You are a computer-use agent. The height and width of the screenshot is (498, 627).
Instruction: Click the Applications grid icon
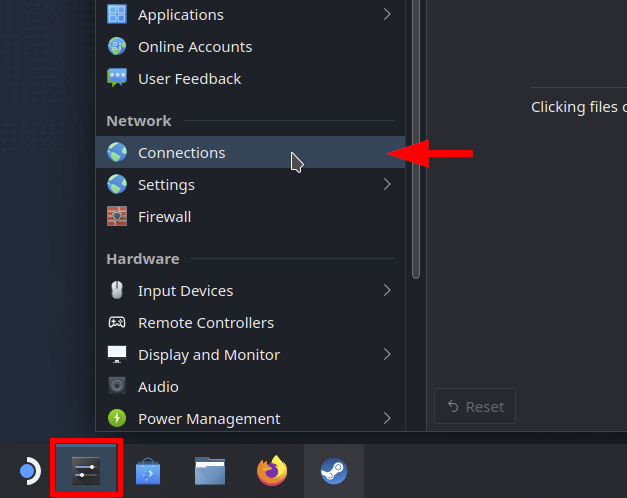tap(117, 14)
